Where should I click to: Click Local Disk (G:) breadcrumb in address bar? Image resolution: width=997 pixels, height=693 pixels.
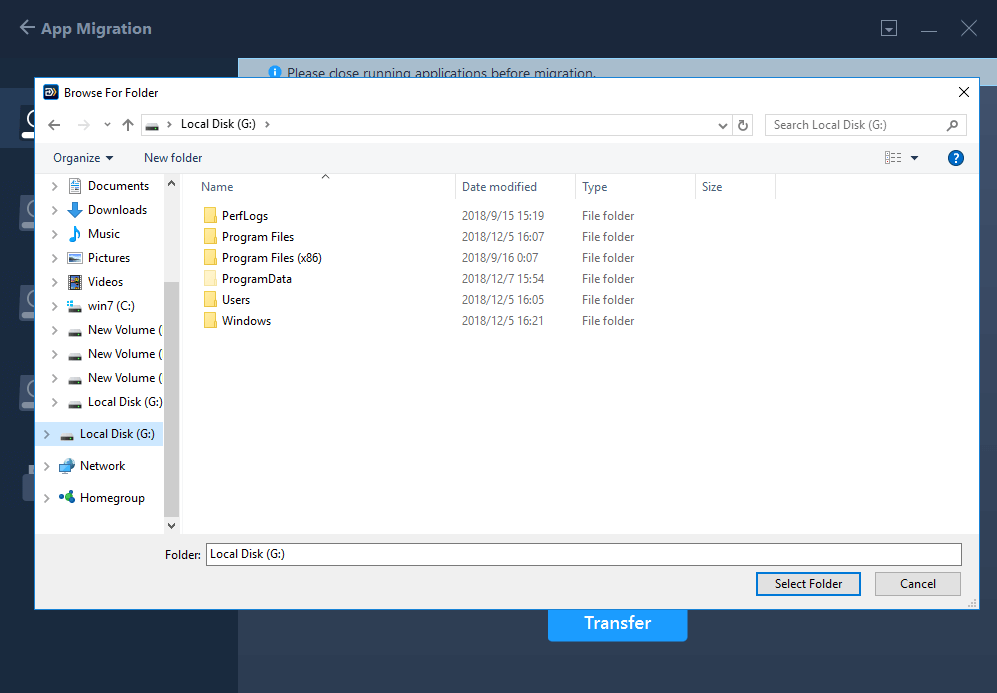point(218,124)
